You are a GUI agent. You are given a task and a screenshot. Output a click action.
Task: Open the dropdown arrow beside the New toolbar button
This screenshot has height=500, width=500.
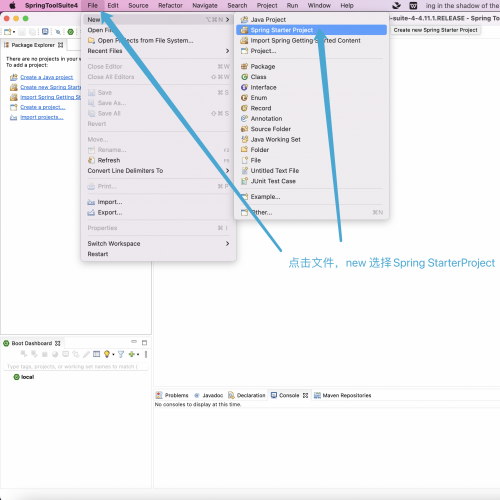(x=14, y=32)
